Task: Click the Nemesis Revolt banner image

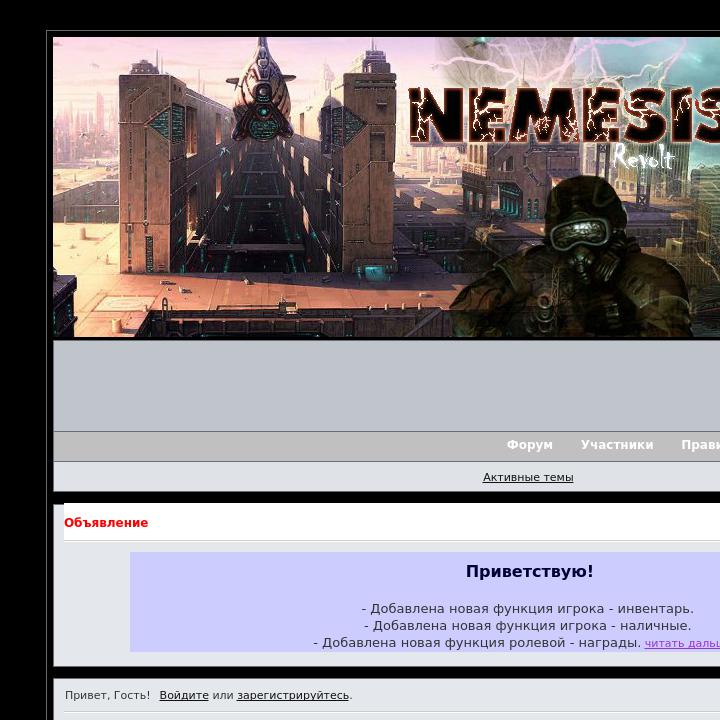Action: click(x=387, y=187)
